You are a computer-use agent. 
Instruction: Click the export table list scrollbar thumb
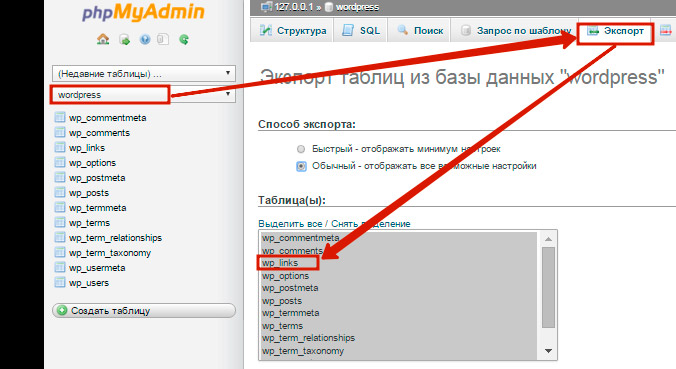(x=548, y=288)
